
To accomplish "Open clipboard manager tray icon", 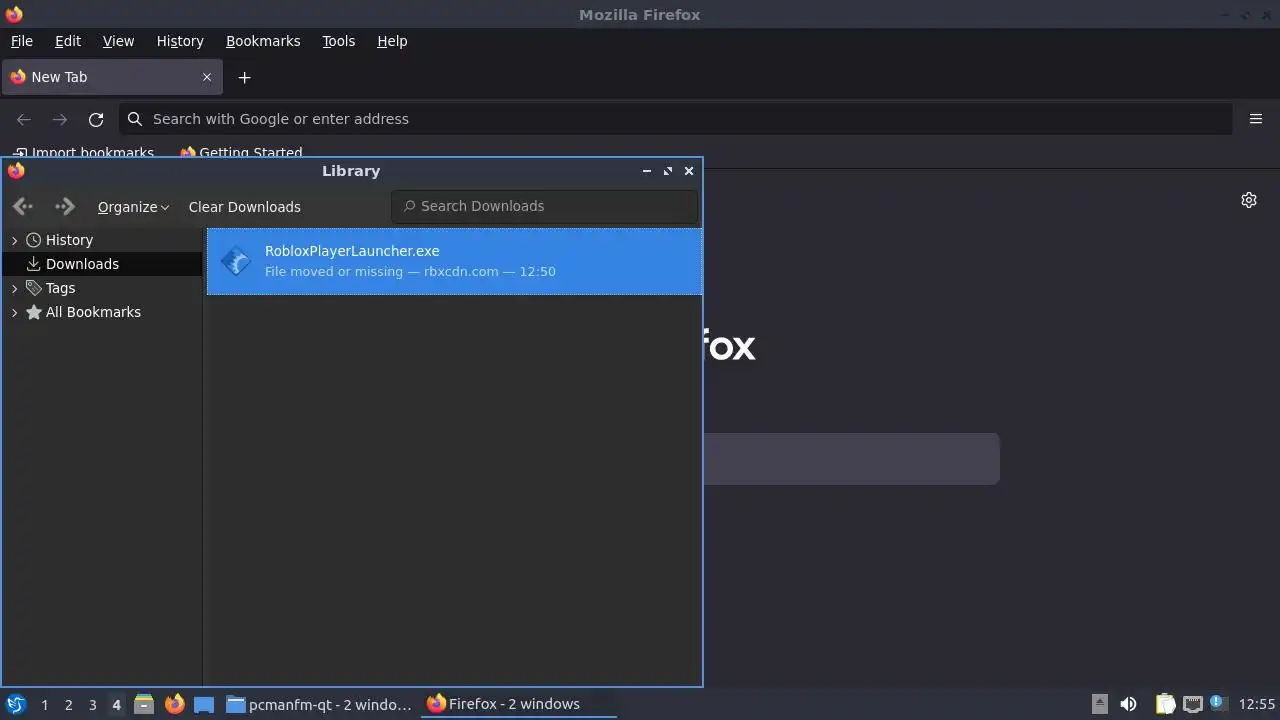I will click(1165, 704).
